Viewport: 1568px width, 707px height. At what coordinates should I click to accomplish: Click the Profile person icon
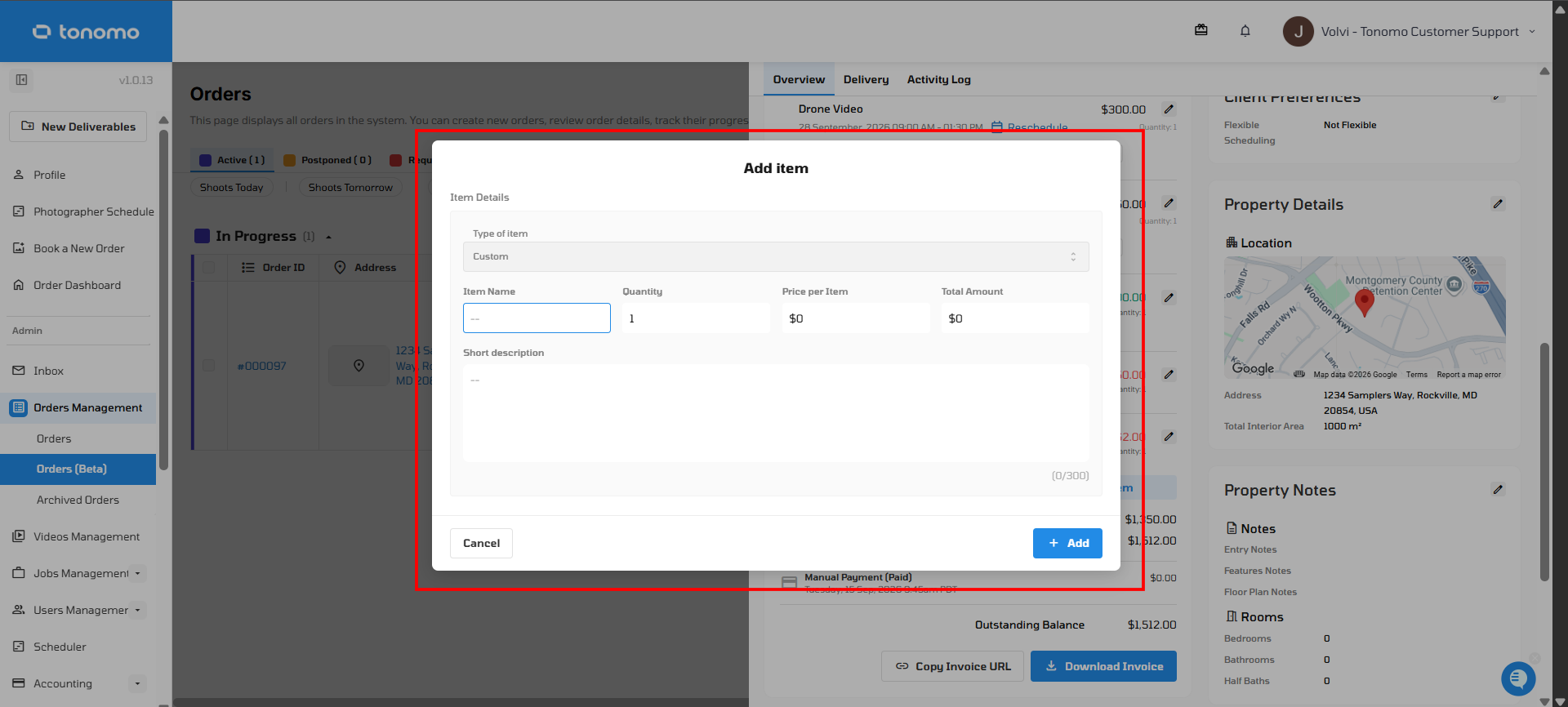click(x=19, y=175)
